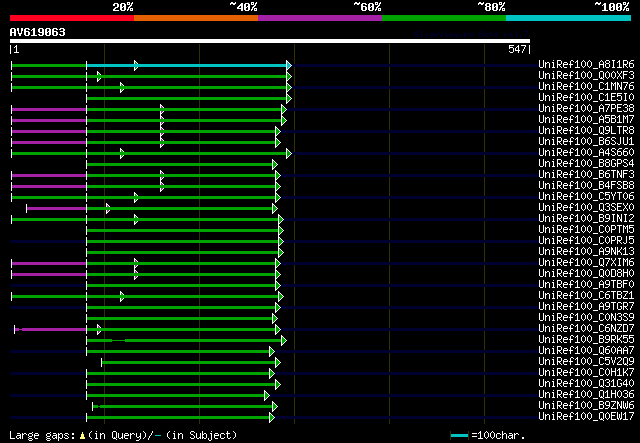Select the UniRef100_B6SJU1 label
Image resolution: width=640 pixels, height=443 pixels.
pos(587,142)
